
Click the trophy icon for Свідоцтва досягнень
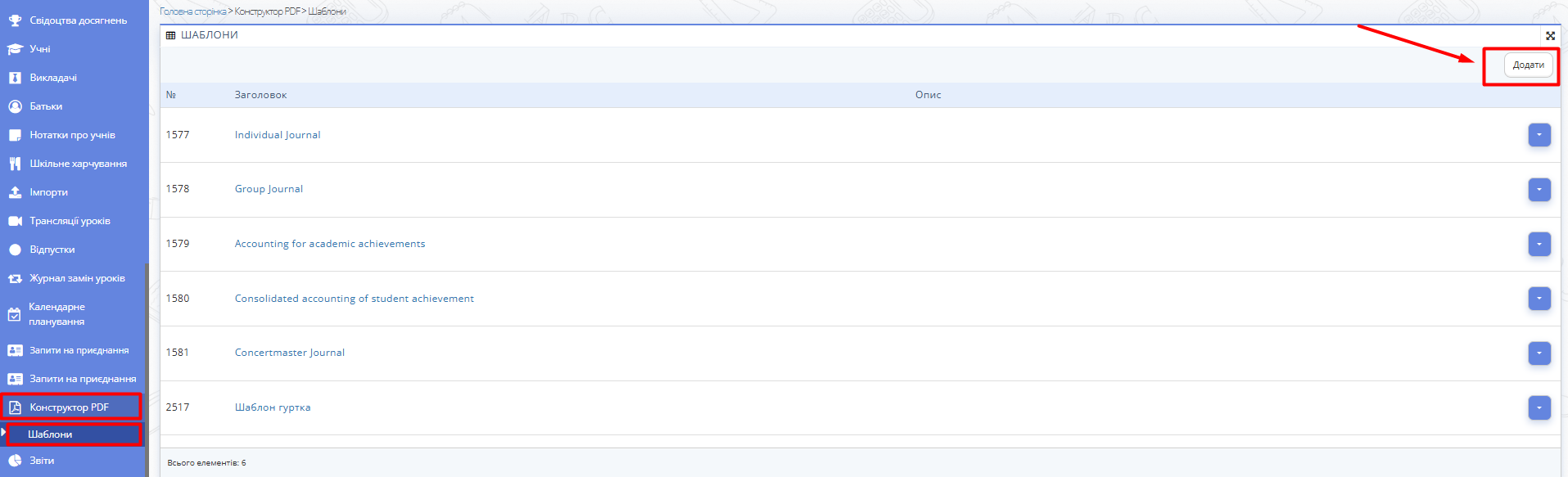click(15, 20)
